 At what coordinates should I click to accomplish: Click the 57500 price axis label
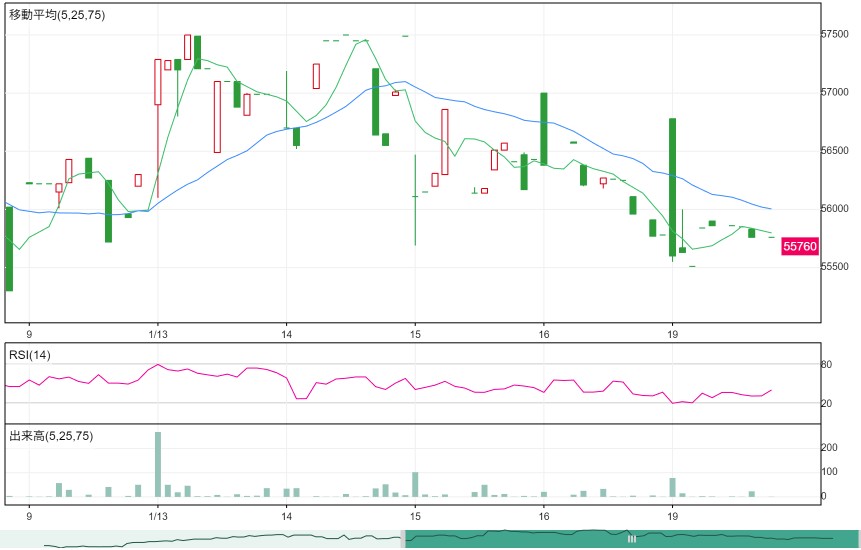[x=834, y=34]
